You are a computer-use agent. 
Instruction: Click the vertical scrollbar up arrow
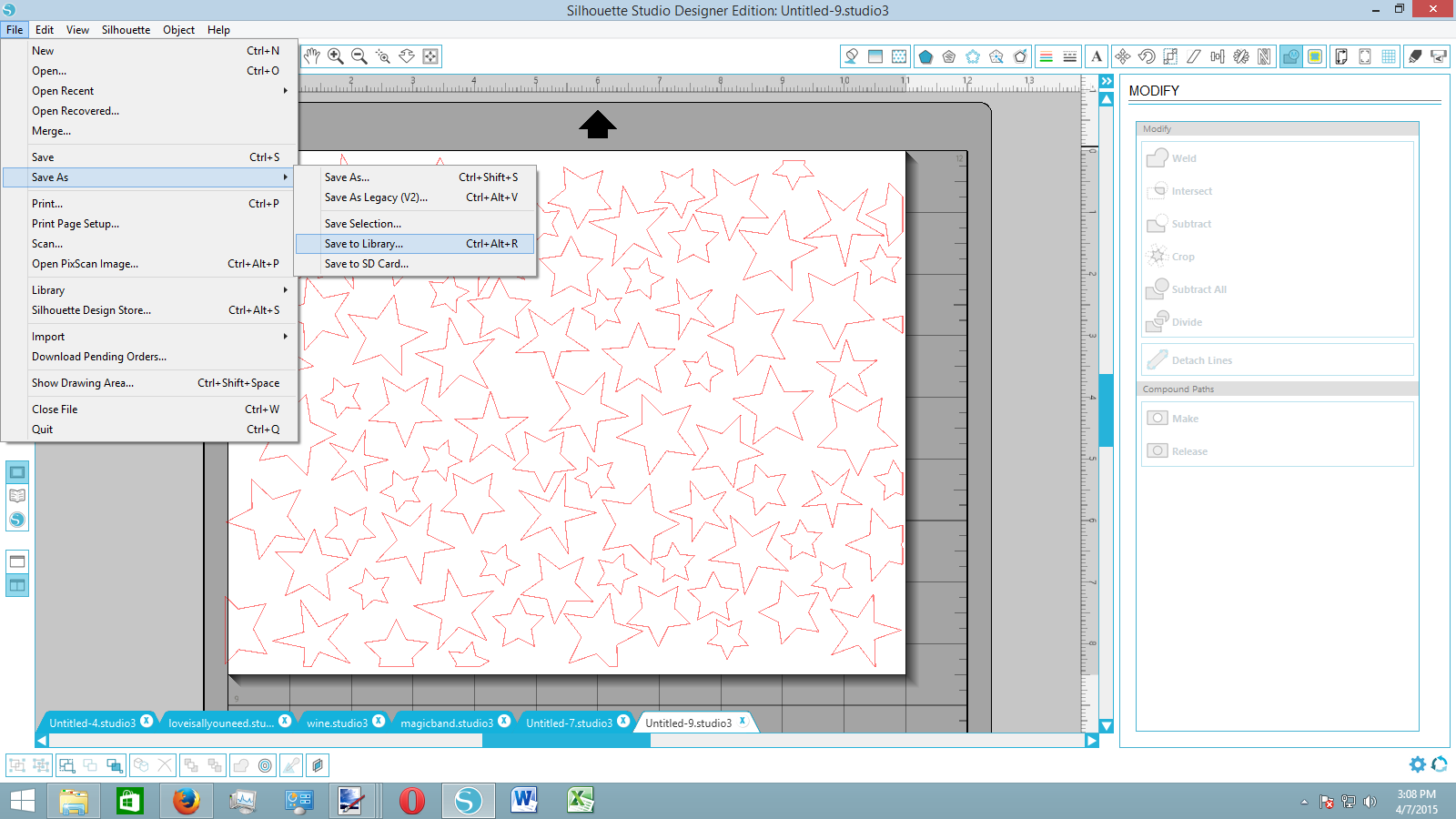[x=1107, y=100]
